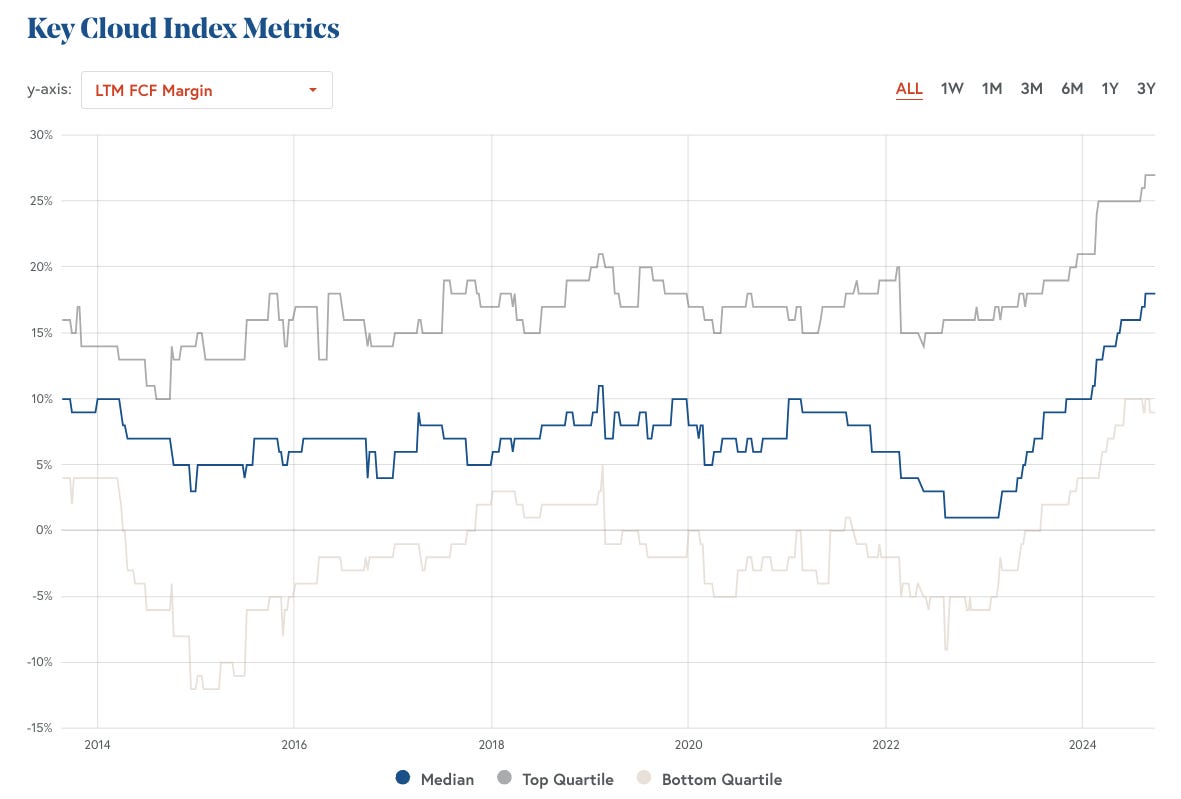This screenshot has height=799, width=1181.
Task: Click the peak of the Top Quartile line
Action: click(x=1148, y=176)
